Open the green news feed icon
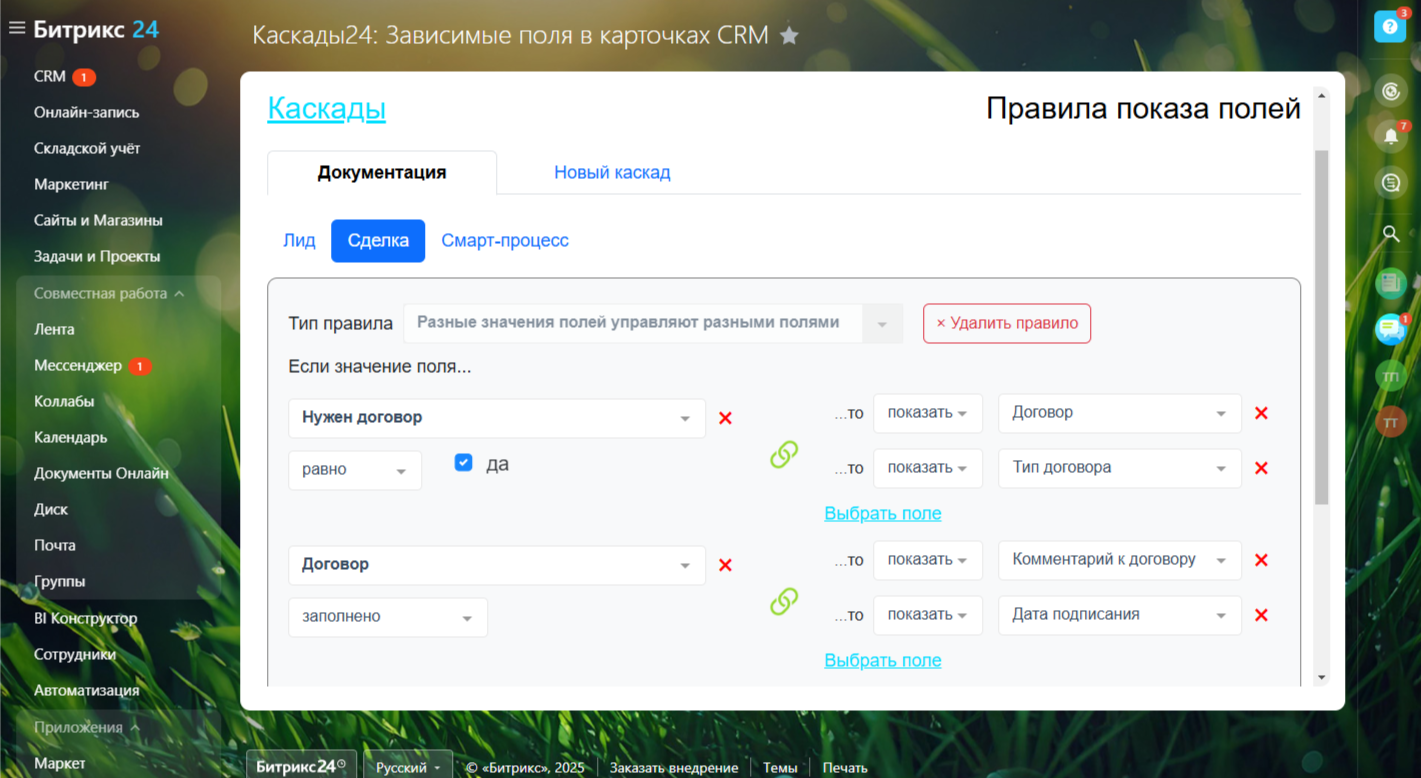The image size is (1421, 778). click(x=1390, y=283)
